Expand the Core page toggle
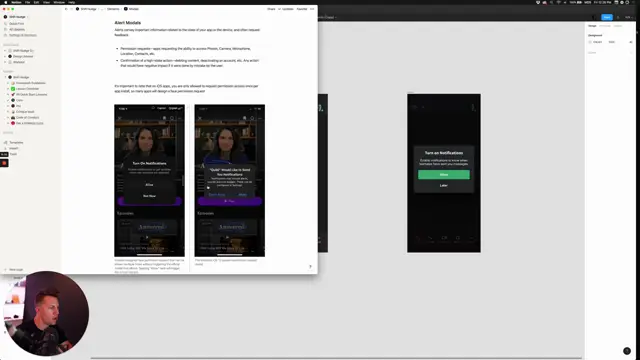Screen dimensions: 640x360 point(8,100)
